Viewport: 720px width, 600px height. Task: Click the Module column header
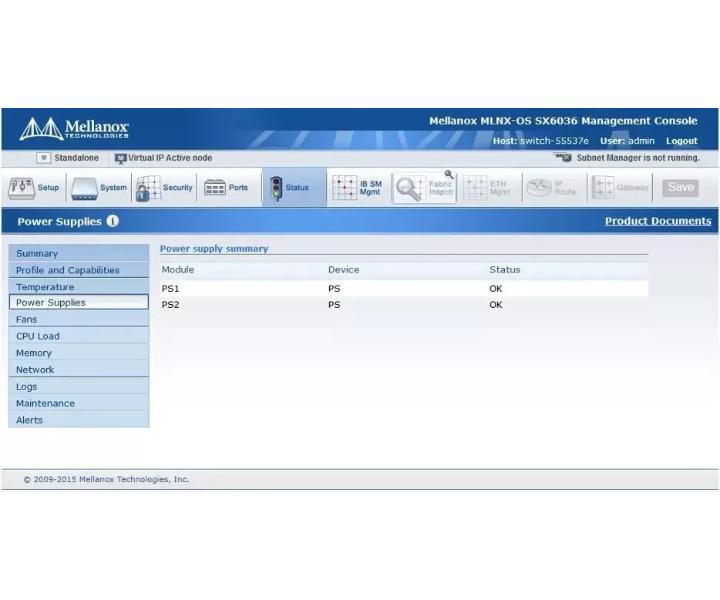(178, 269)
